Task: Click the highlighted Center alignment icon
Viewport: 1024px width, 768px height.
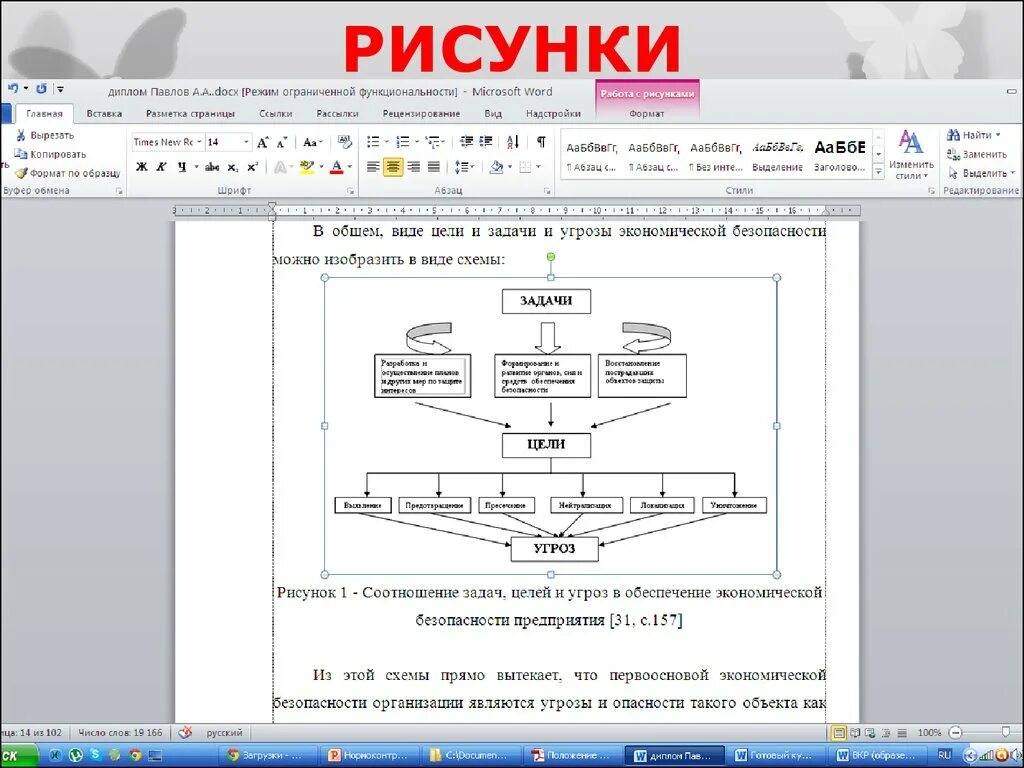Action: coord(393,167)
